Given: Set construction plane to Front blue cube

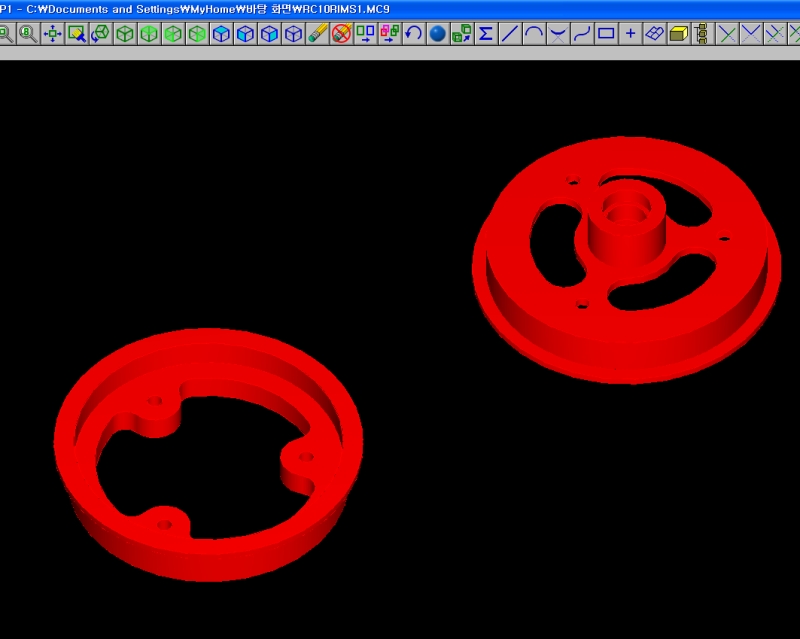Looking at the screenshot, I should point(245,34).
